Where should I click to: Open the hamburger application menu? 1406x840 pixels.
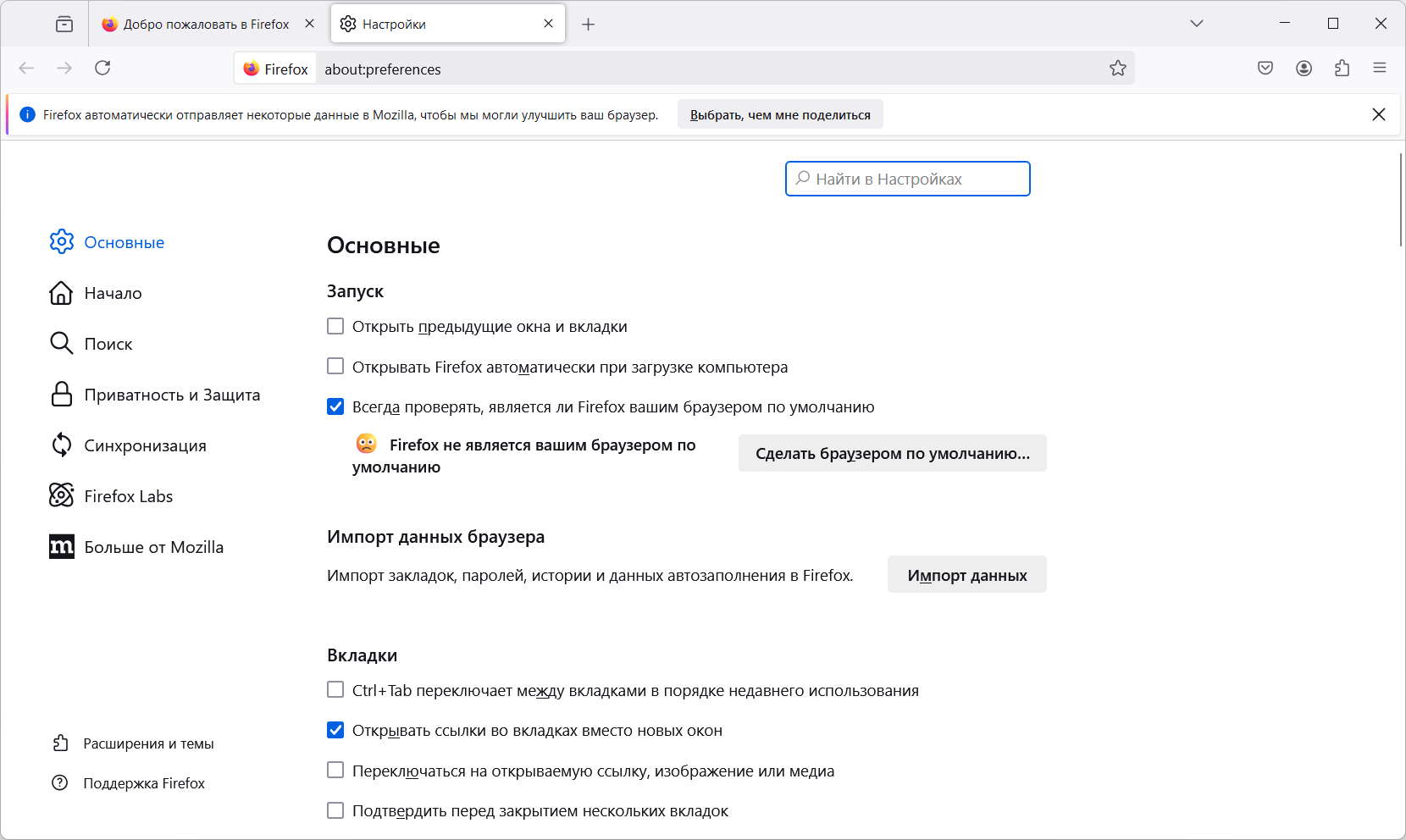1380,68
